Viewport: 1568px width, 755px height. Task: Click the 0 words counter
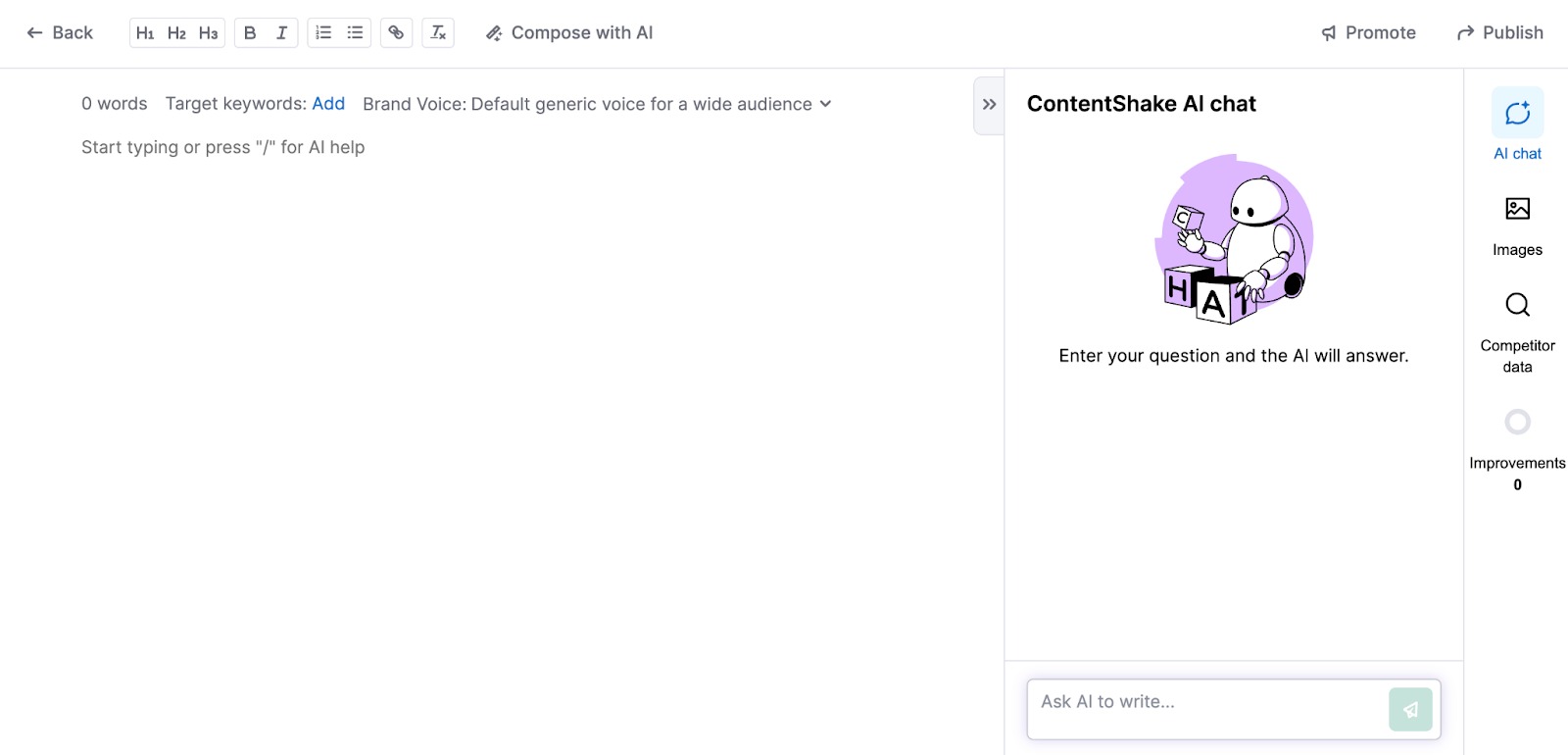click(115, 104)
